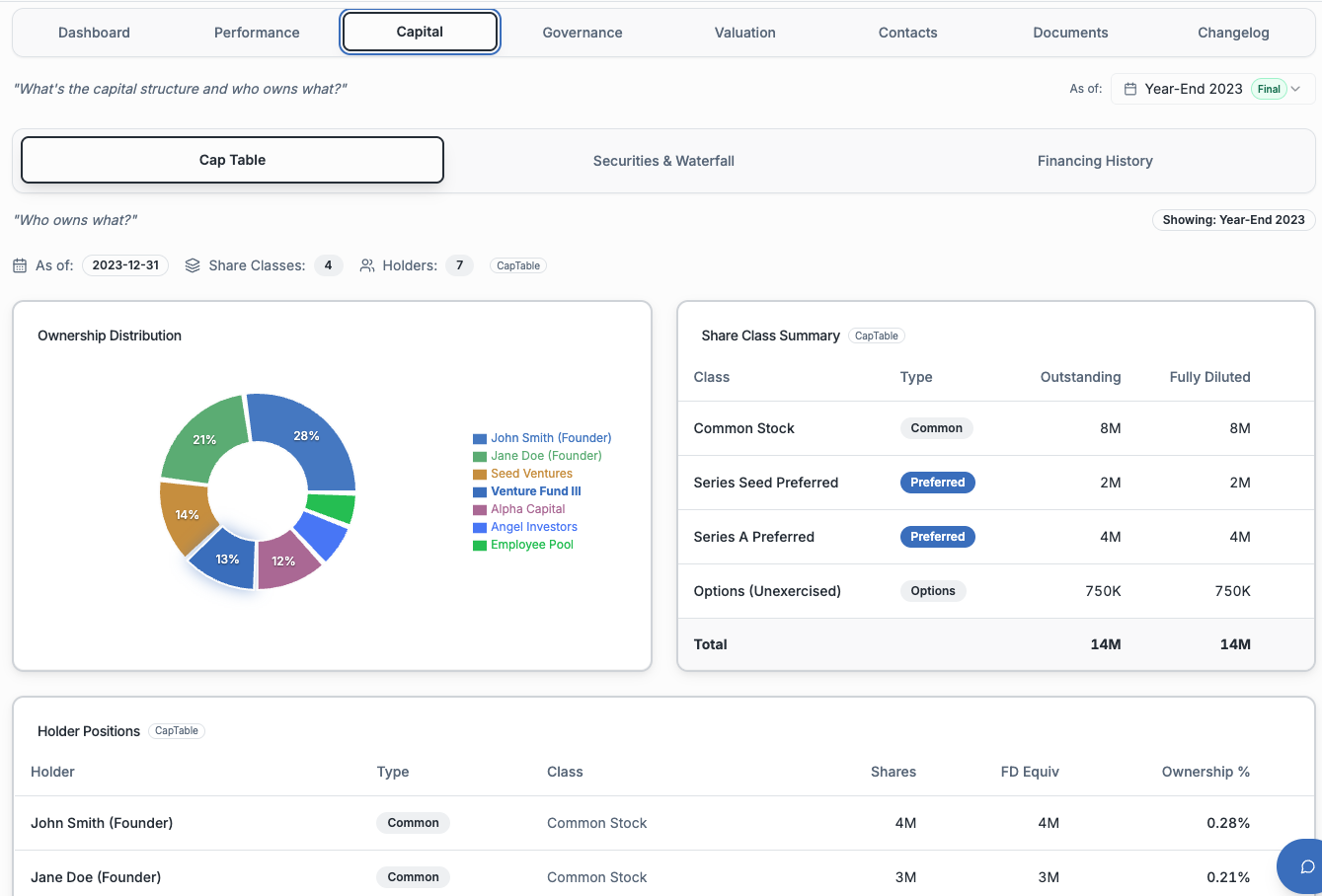Click the Options type badge

tap(933, 591)
